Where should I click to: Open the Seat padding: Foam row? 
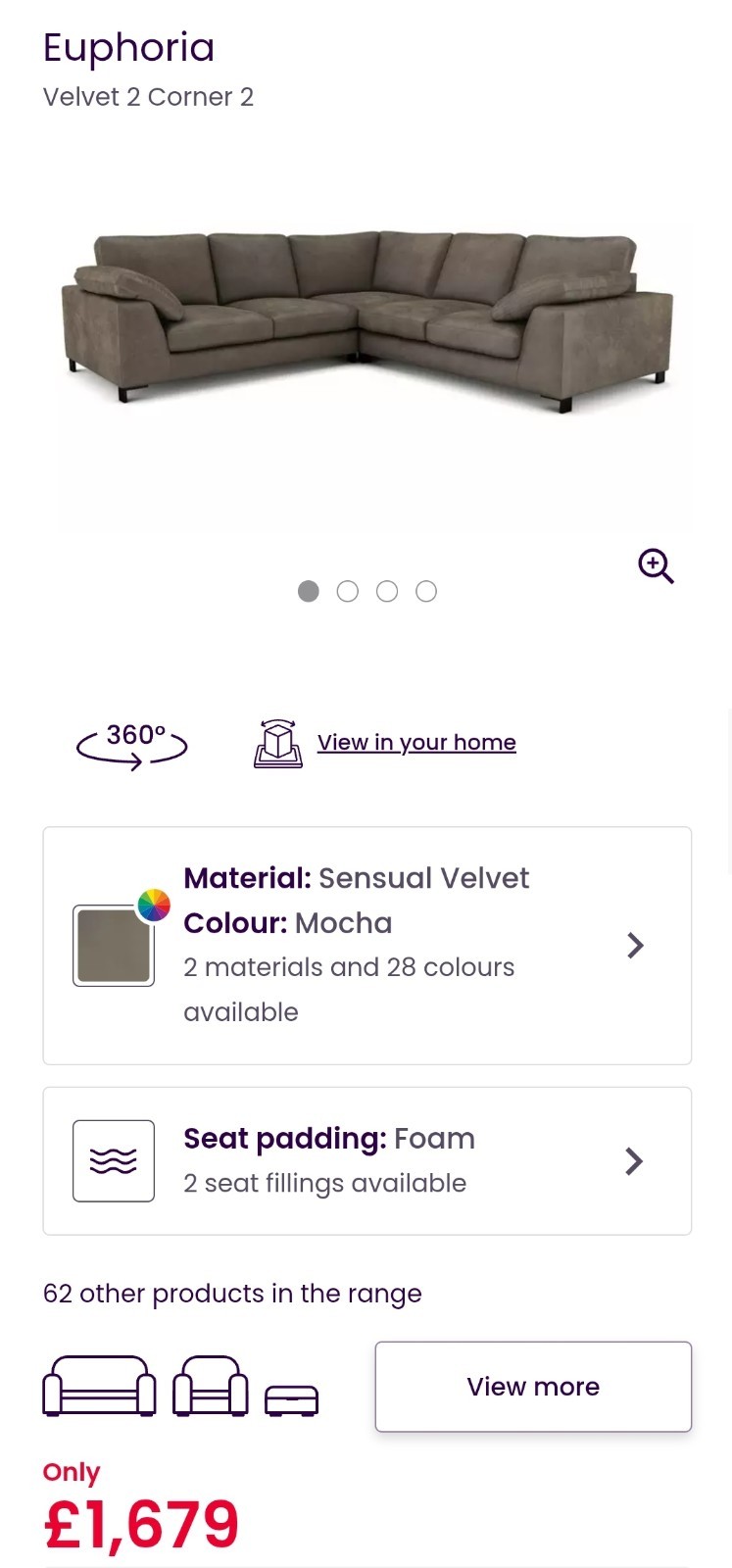[329, 1139]
